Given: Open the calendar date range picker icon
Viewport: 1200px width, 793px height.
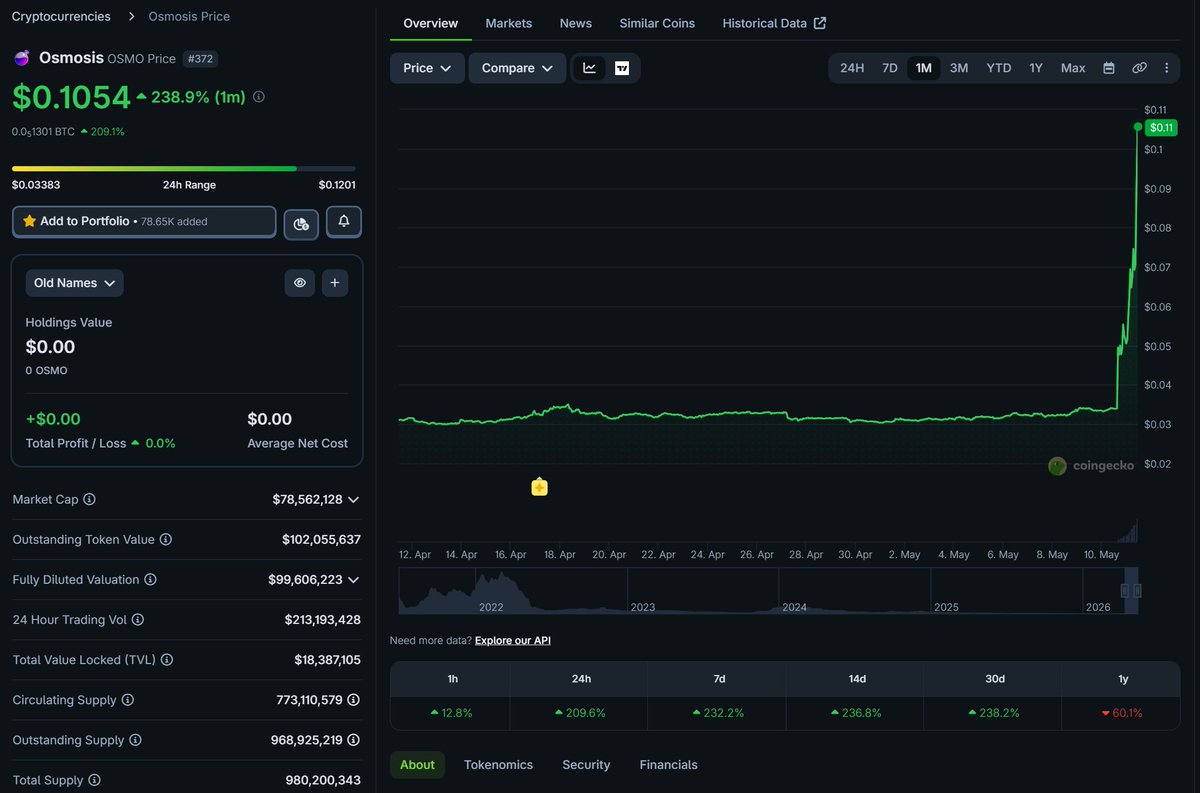Looking at the screenshot, I should (1109, 68).
